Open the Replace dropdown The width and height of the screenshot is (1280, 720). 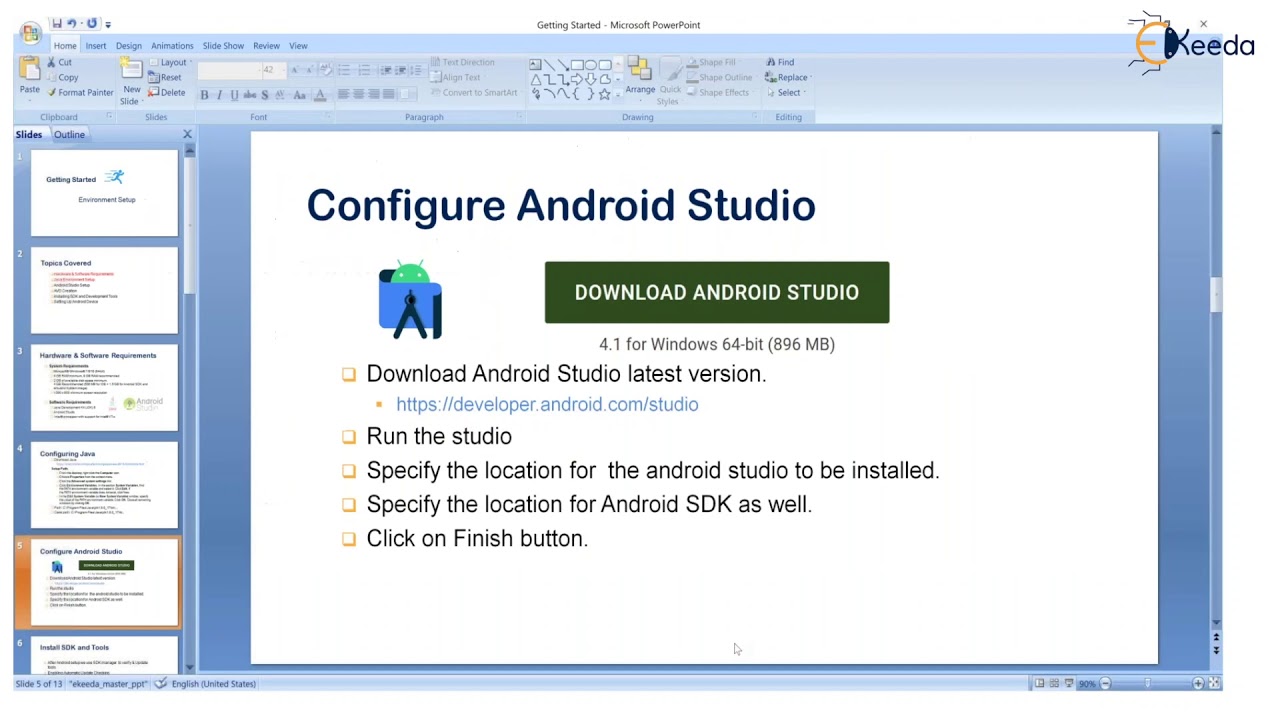click(787, 77)
